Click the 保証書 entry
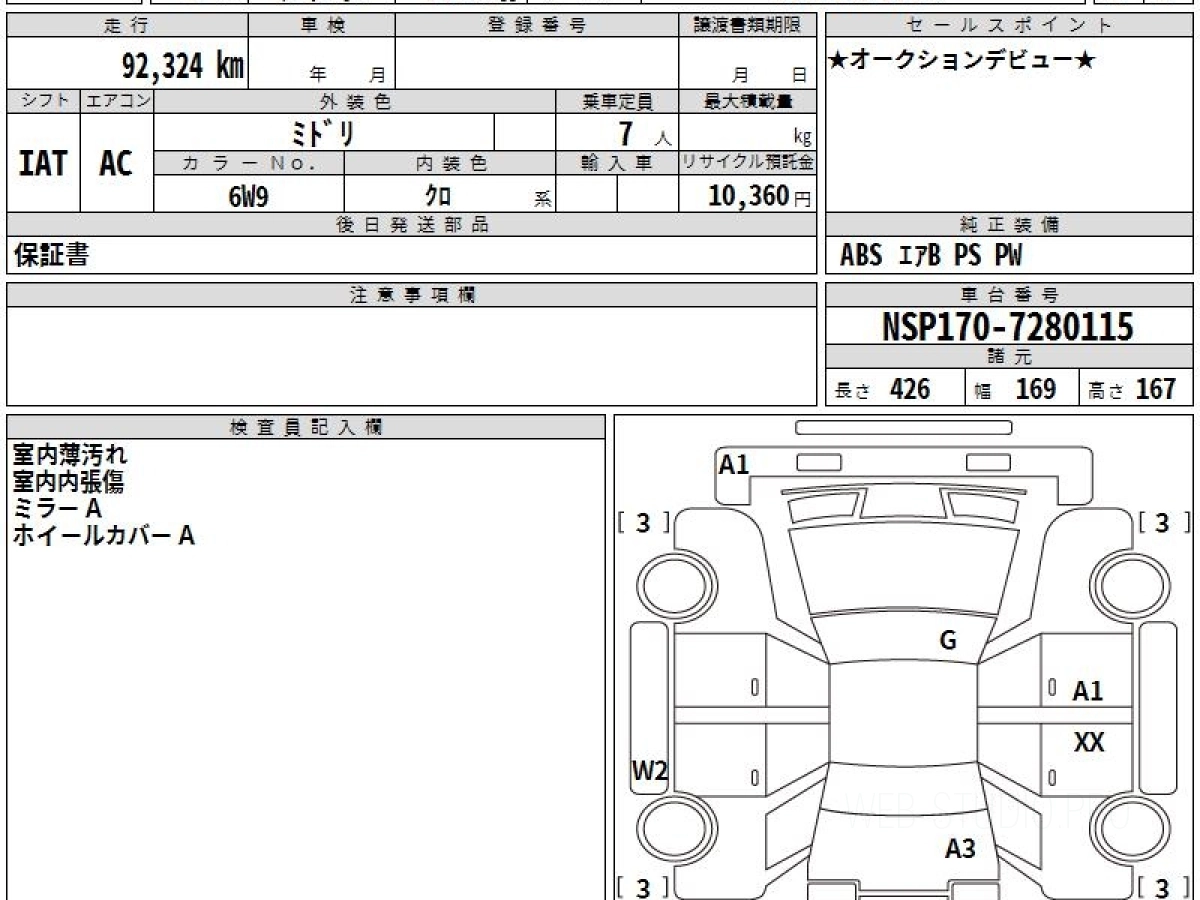The height and width of the screenshot is (900, 1200). tap(51, 255)
